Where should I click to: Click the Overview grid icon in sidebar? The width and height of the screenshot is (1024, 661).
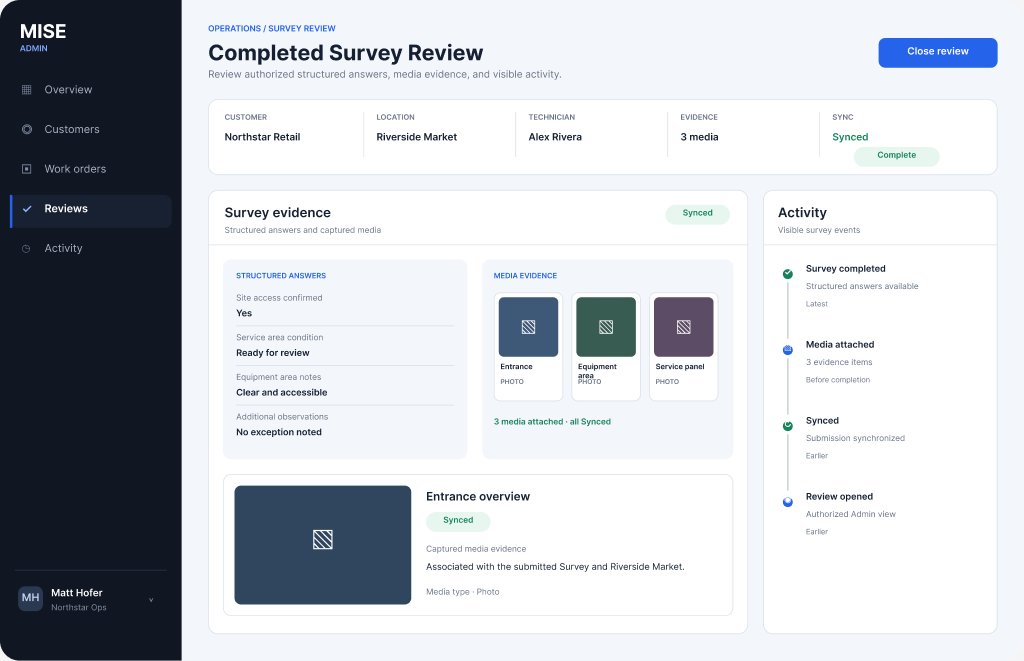click(27, 89)
